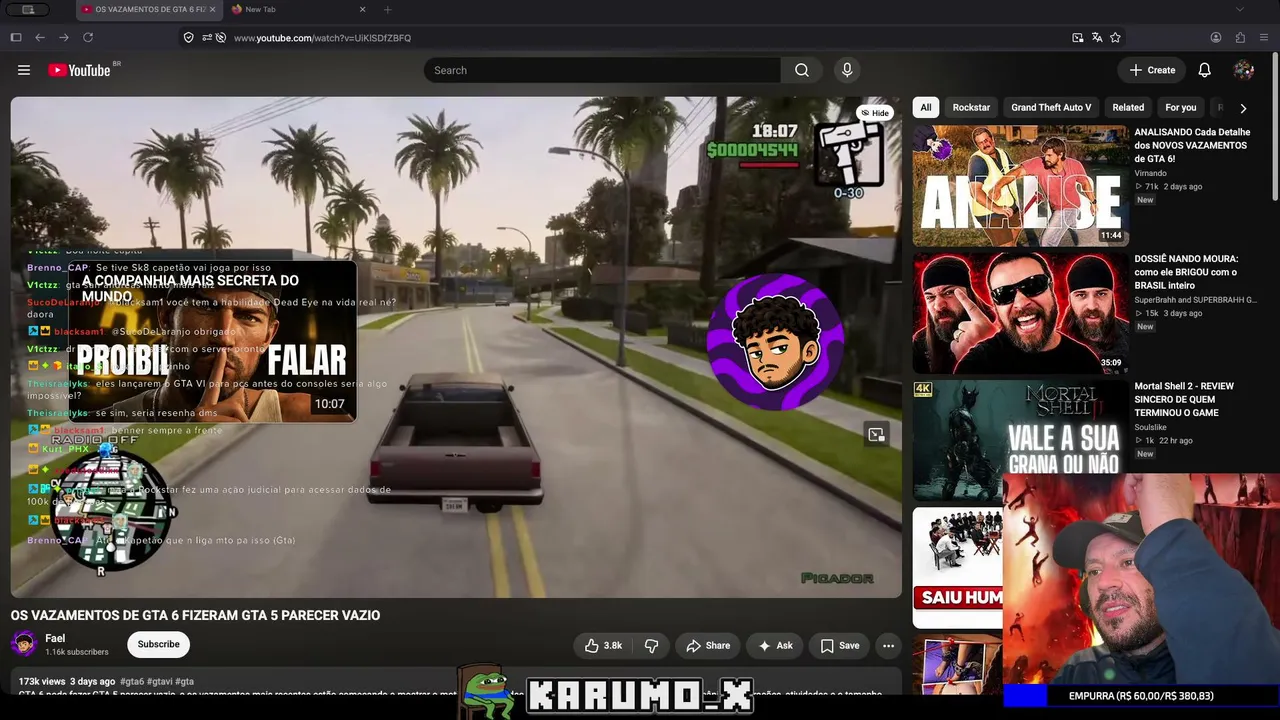Viewport: 1280px width, 720px height.
Task: Open the Mortal Shell 2 REVIEW video title
Action: [1185, 400]
